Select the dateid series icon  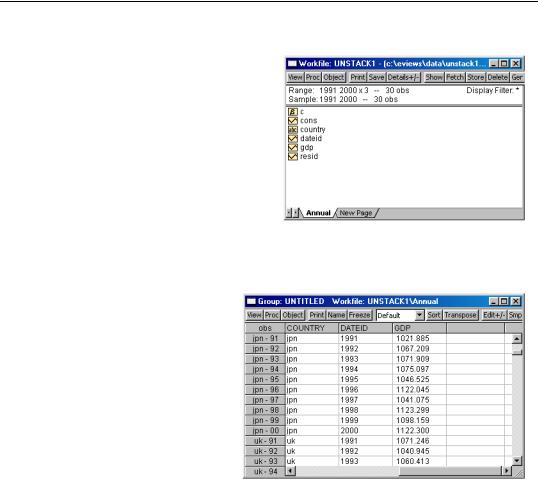(292, 139)
